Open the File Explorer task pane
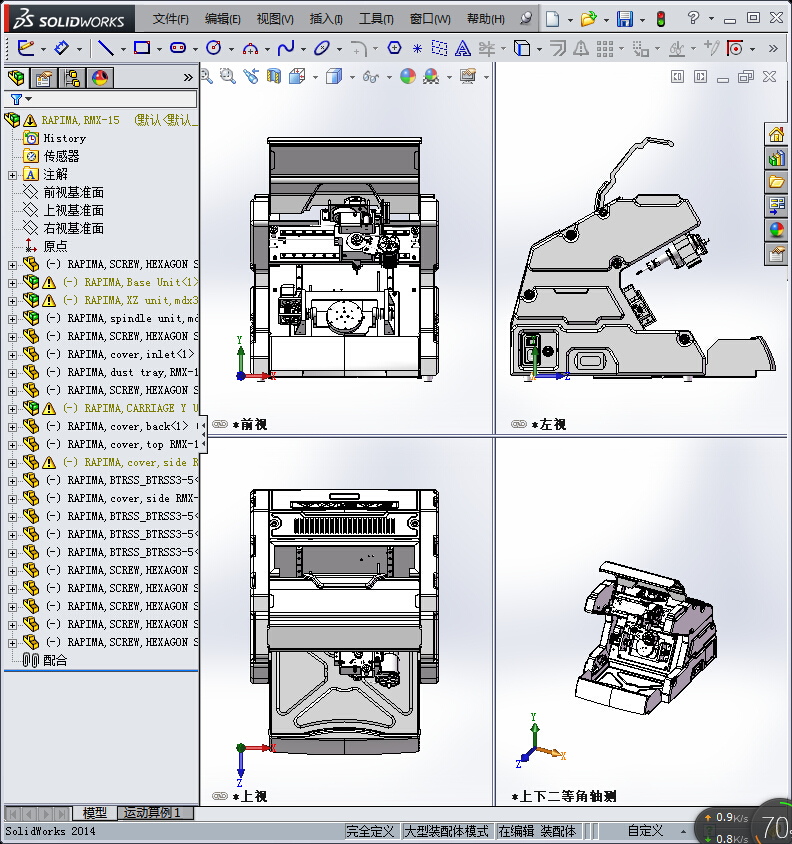 776,182
